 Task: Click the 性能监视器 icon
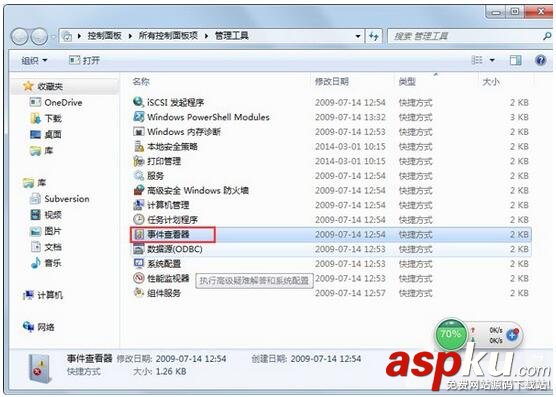click(138, 278)
